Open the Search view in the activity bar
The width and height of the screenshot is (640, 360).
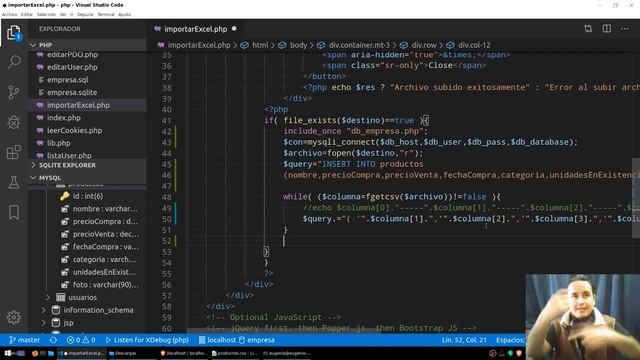[x=14, y=62]
